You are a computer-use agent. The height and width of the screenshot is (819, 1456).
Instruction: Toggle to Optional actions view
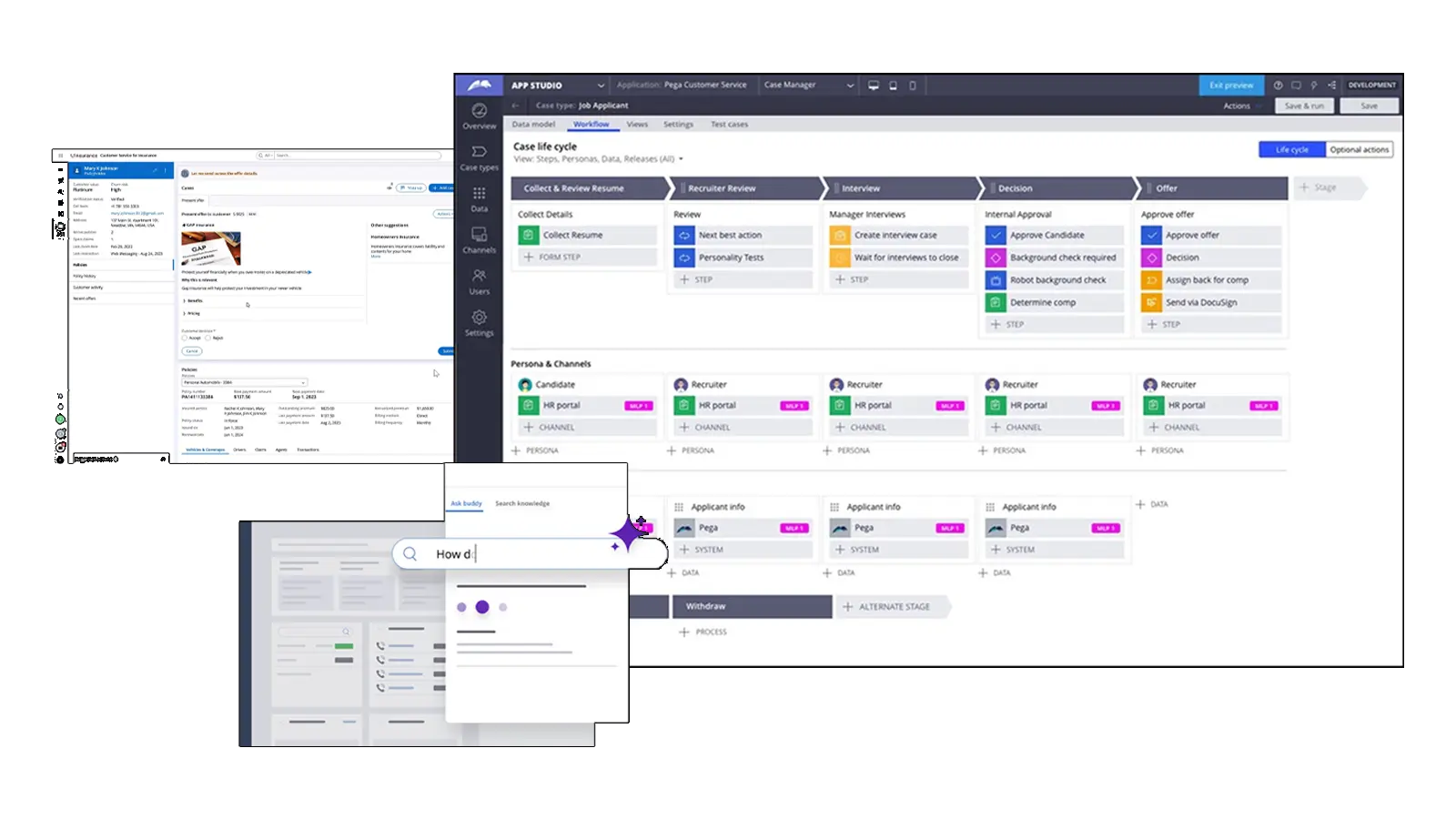click(1359, 150)
